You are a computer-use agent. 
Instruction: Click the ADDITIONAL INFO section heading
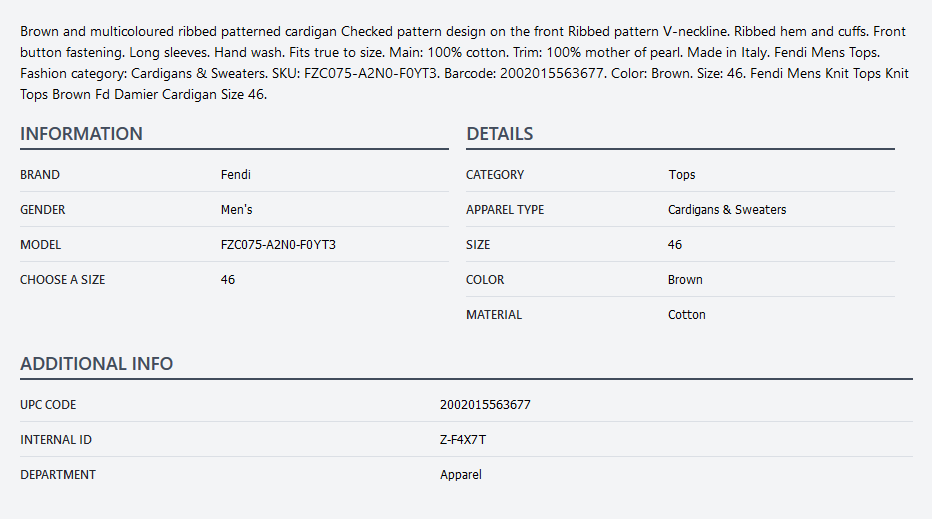click(x=96, y=364)
